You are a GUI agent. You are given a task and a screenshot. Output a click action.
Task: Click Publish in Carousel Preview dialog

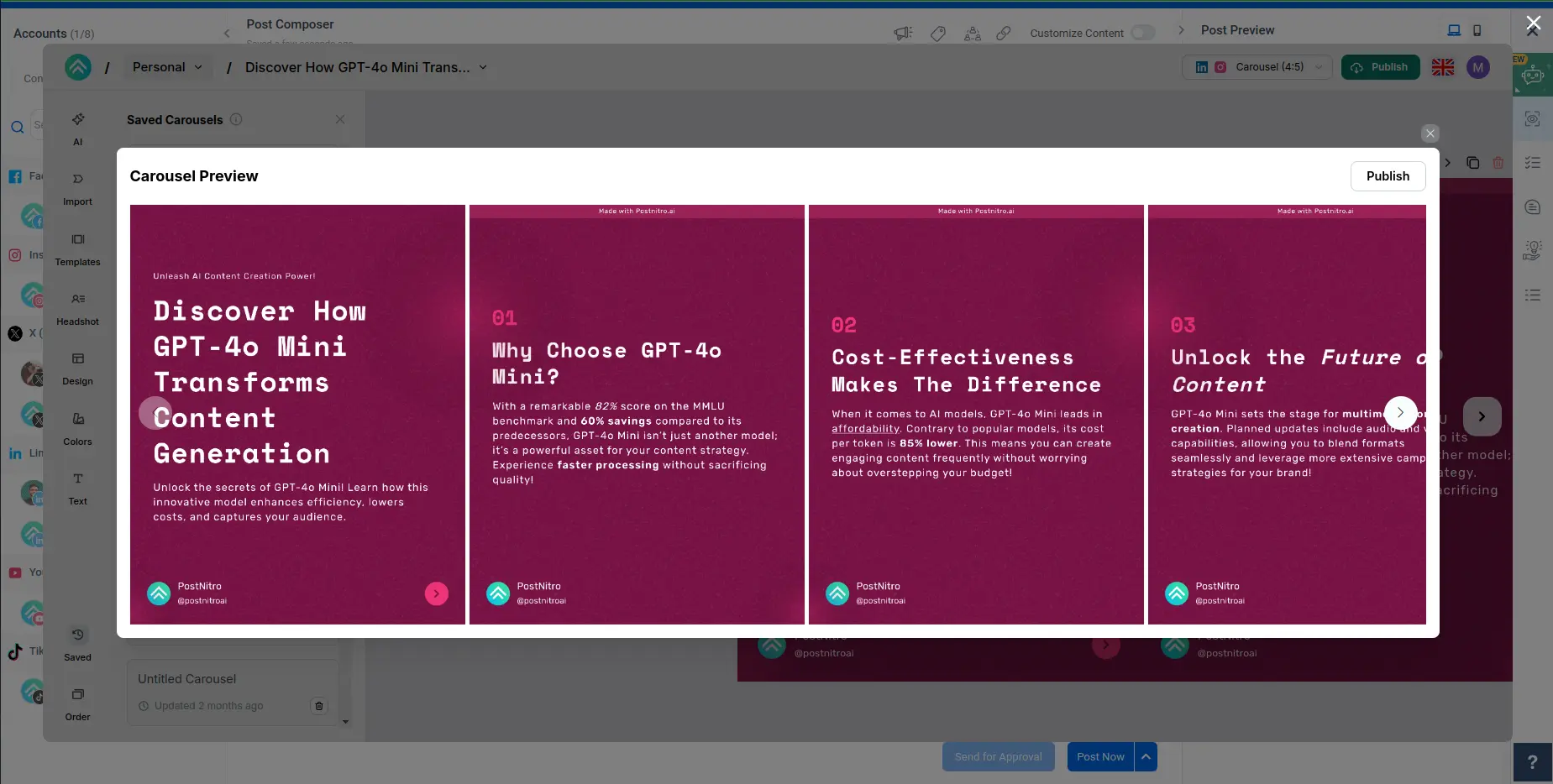coord(1388,176)
